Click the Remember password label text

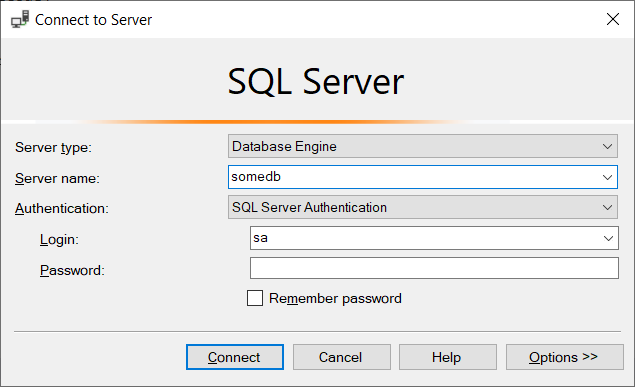pos(335,298)
